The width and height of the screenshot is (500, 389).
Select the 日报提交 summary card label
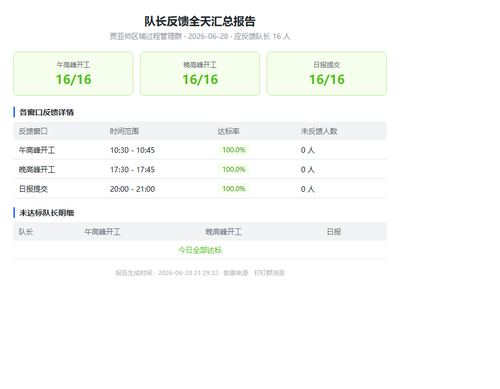pos(327,65)
